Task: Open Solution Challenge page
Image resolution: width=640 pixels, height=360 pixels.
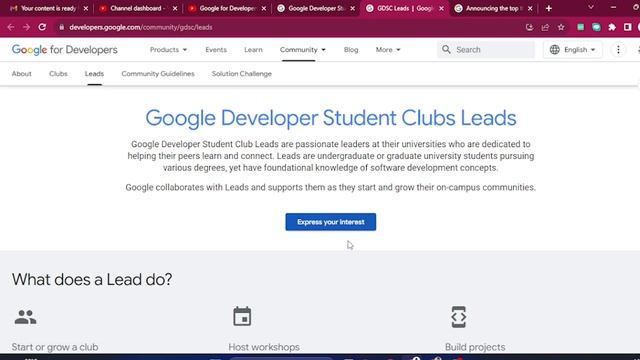Action: [x=242, y=74]
